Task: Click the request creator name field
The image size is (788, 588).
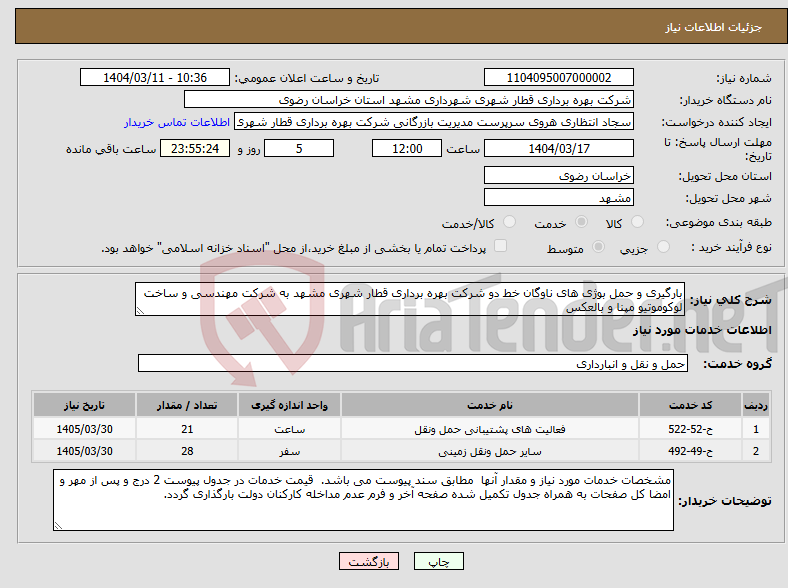Action: (x=434, y=122)
